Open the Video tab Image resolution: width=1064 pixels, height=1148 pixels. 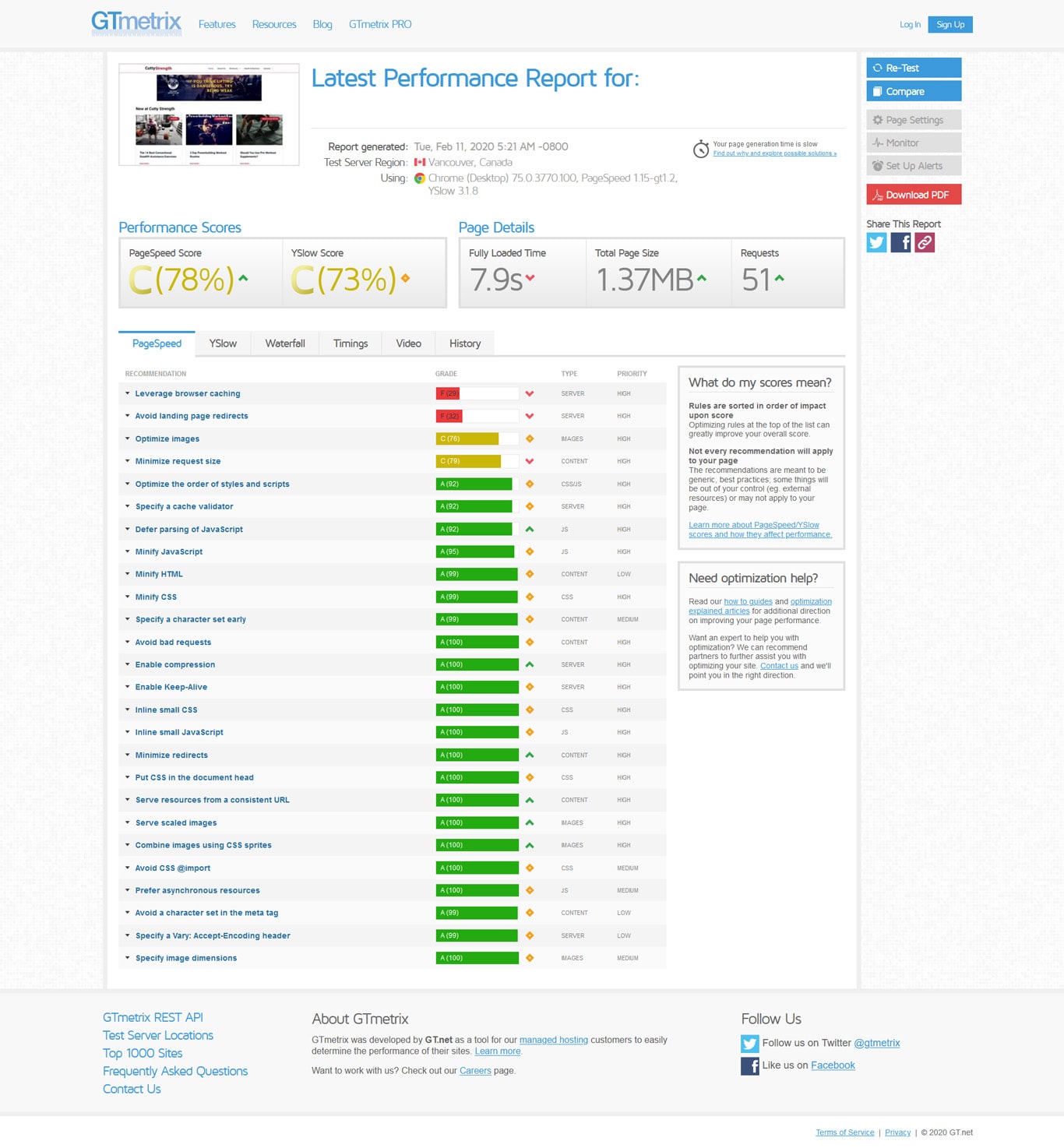click(408, 343)
